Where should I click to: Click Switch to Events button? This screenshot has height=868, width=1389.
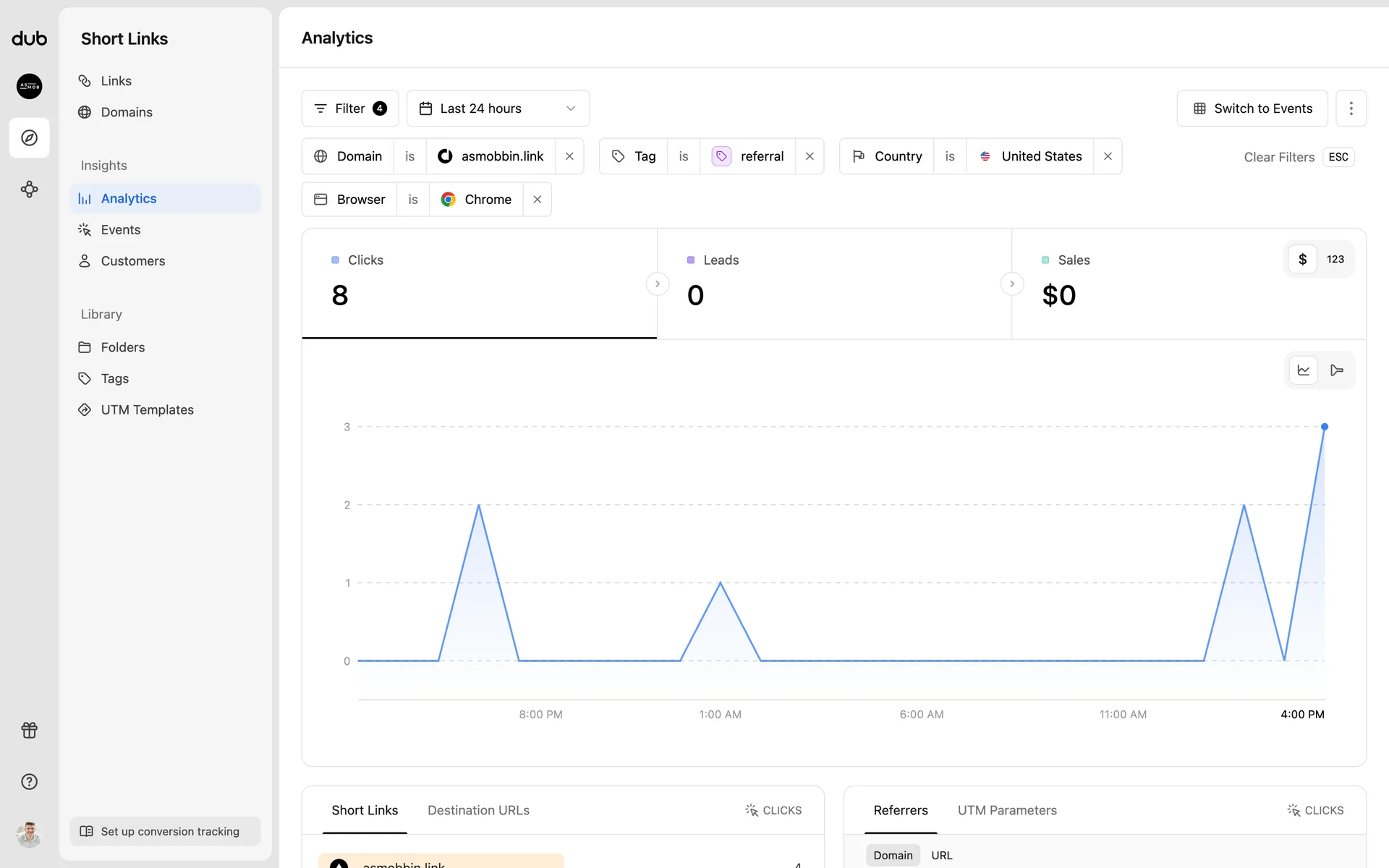(x=1252, y=109)
